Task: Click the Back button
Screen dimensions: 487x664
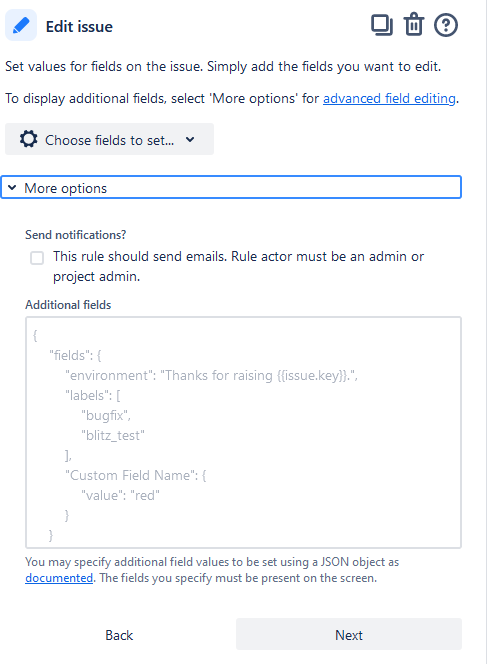Action: point(119,635)
